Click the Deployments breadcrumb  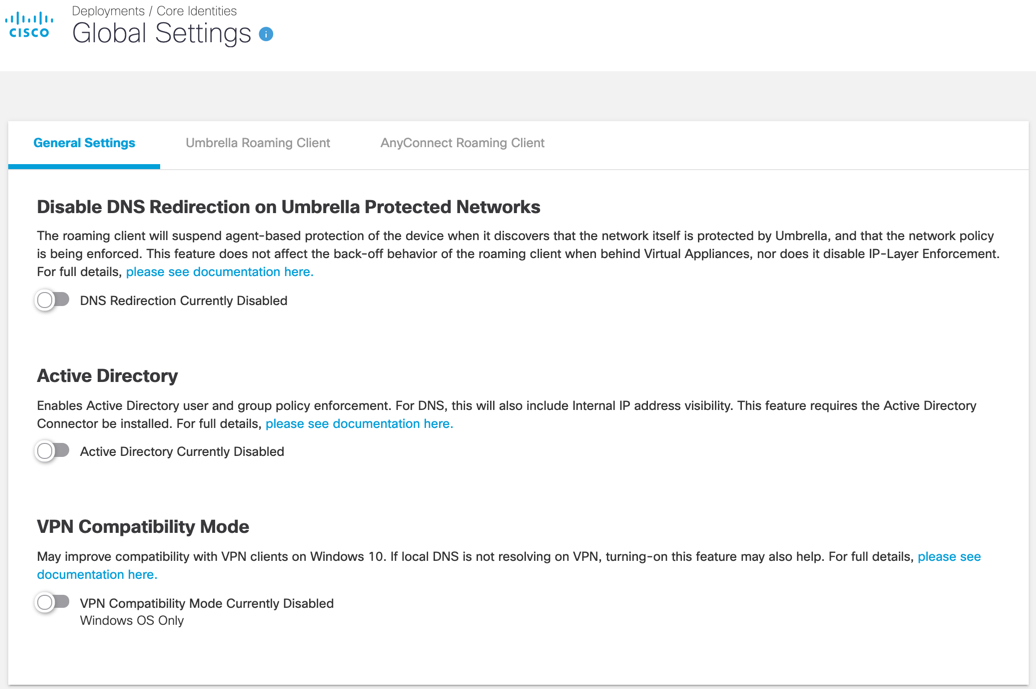click(108, 11)
